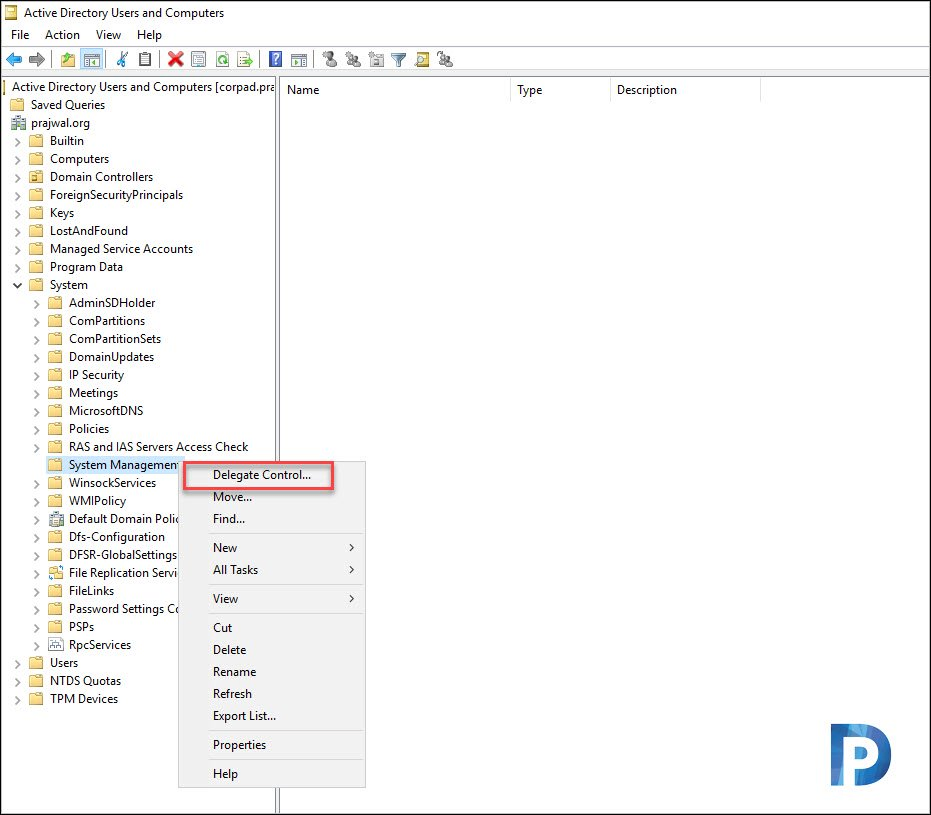Click the RpcServices item icon
931x815 pixels.
pyautogui.click(x=56, y=645)
